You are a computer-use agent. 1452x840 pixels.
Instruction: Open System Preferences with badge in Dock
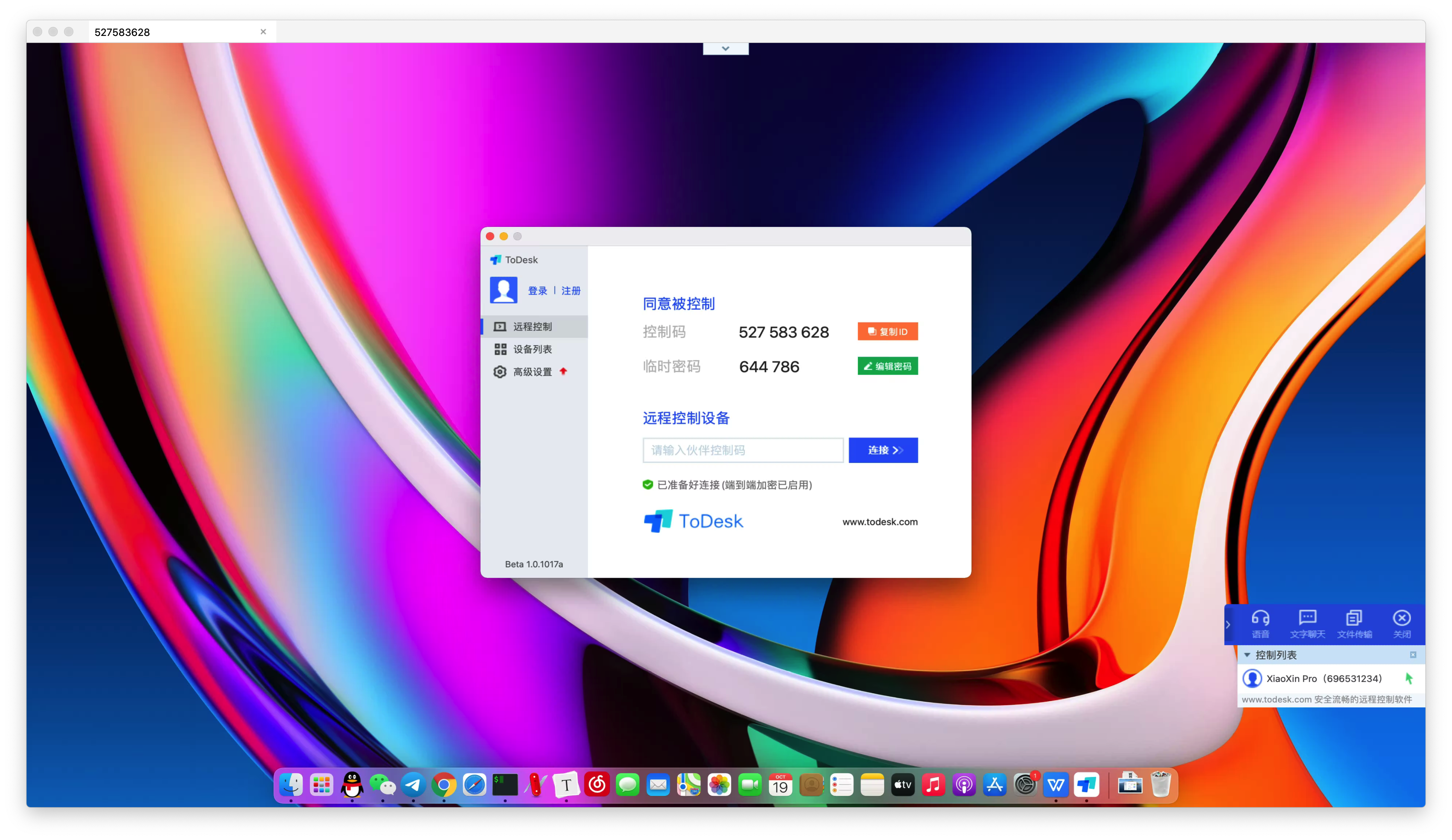[1026, 784]
